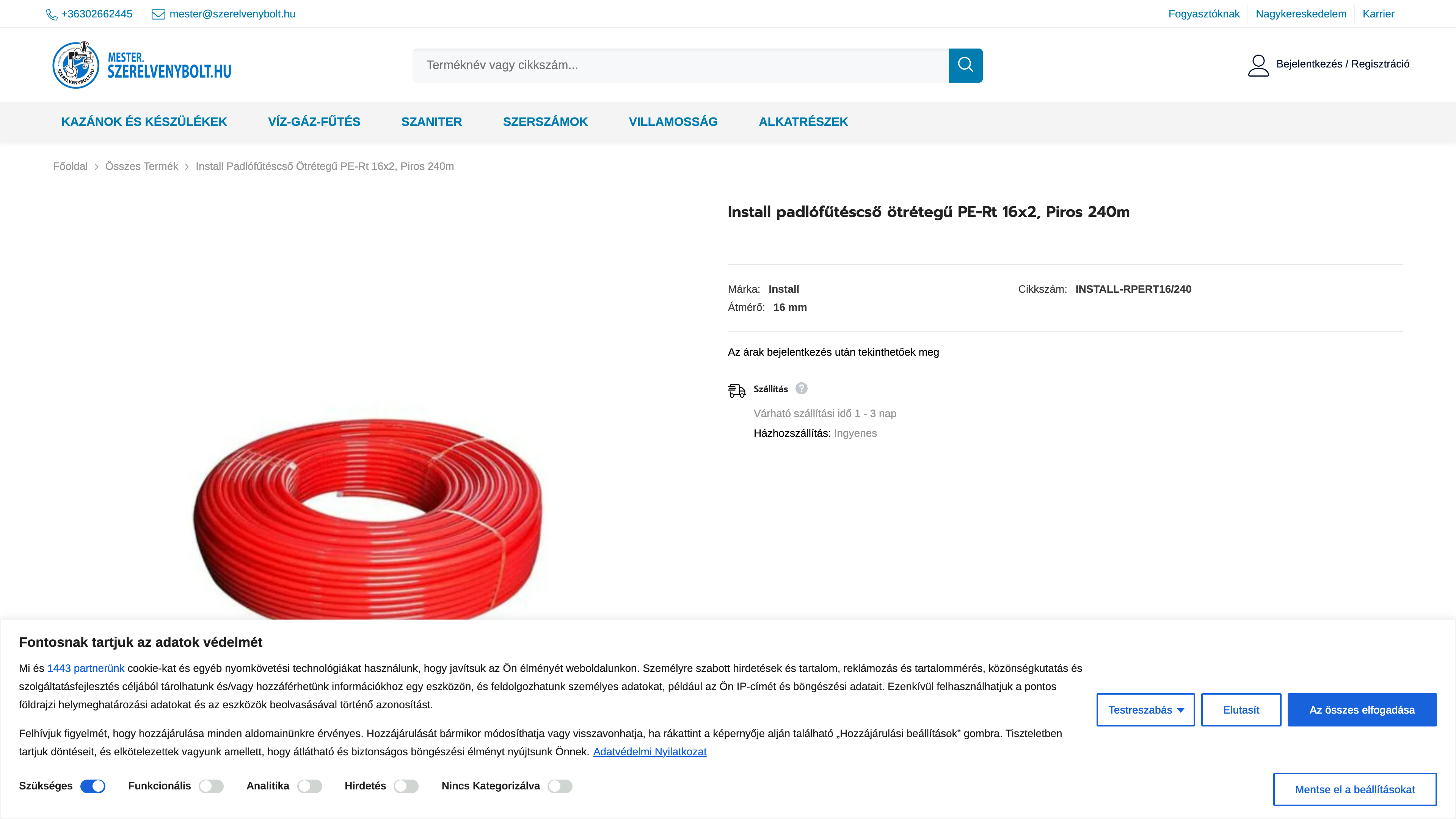Open the Adatvédelmi Nyilatkozat link

[650, 751]
